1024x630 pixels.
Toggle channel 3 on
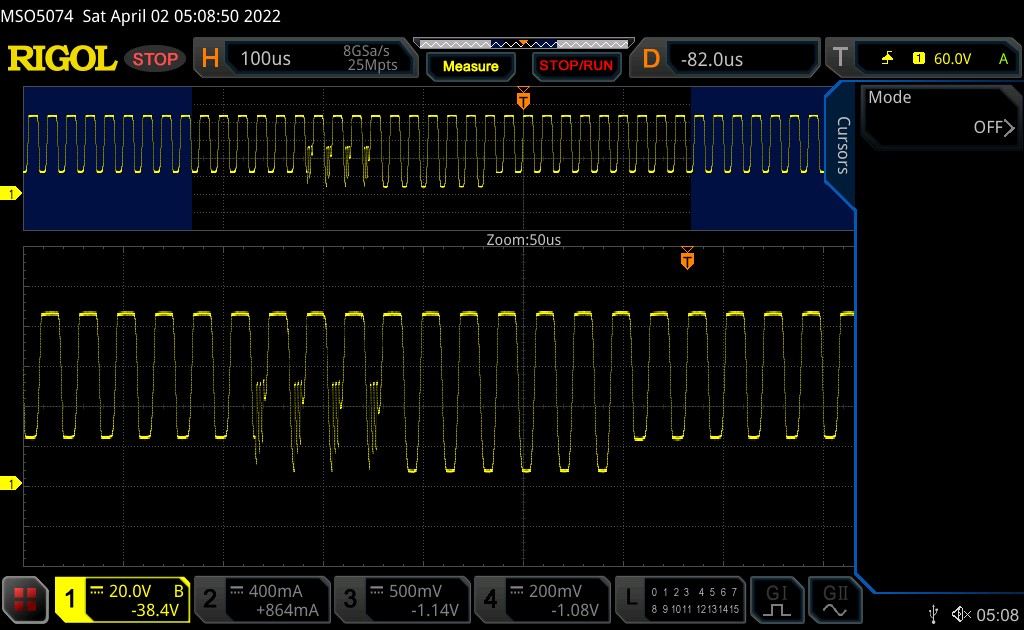coord(350,599)
